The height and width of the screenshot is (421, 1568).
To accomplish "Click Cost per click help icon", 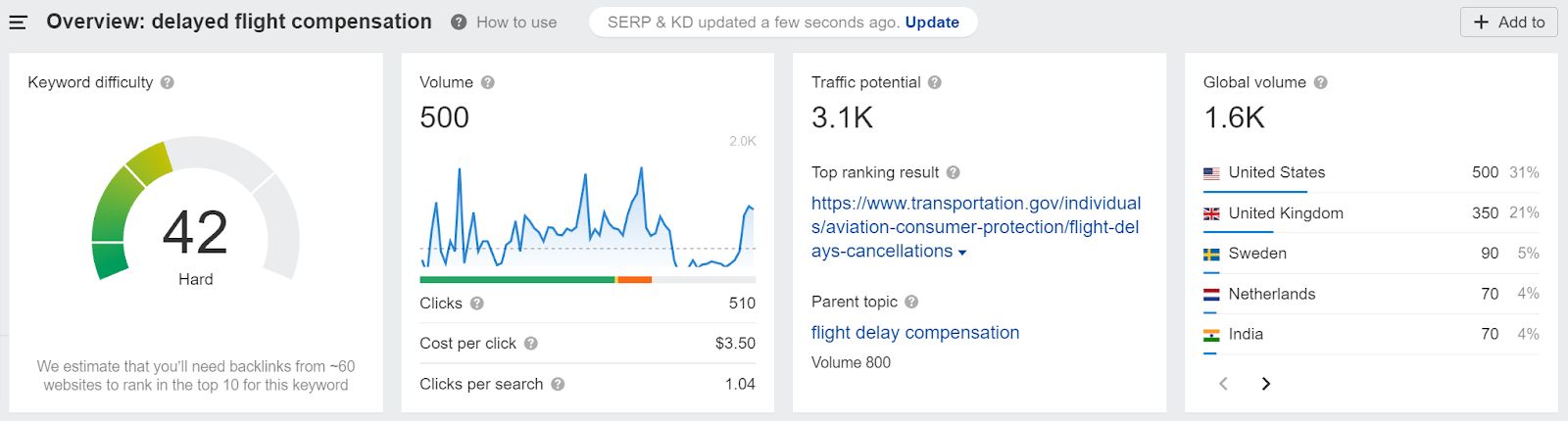I will [531, 344].
